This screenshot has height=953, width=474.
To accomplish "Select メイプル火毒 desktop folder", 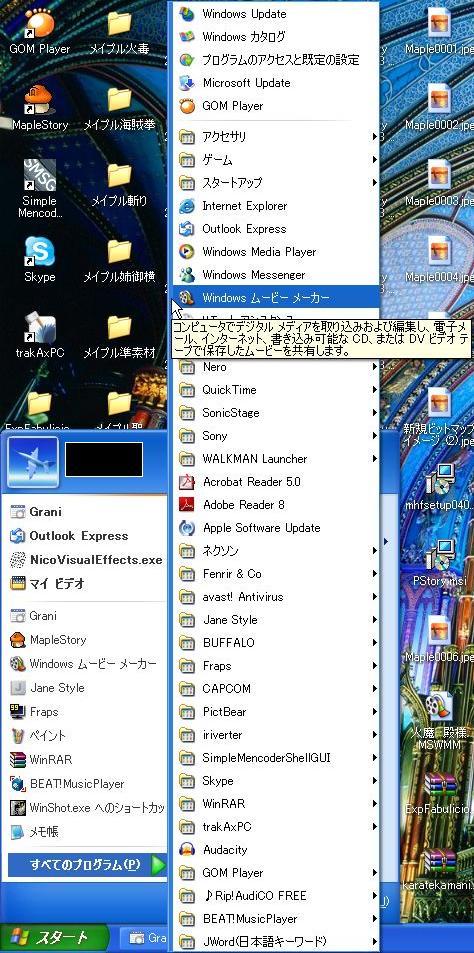I will click(119, 32).
